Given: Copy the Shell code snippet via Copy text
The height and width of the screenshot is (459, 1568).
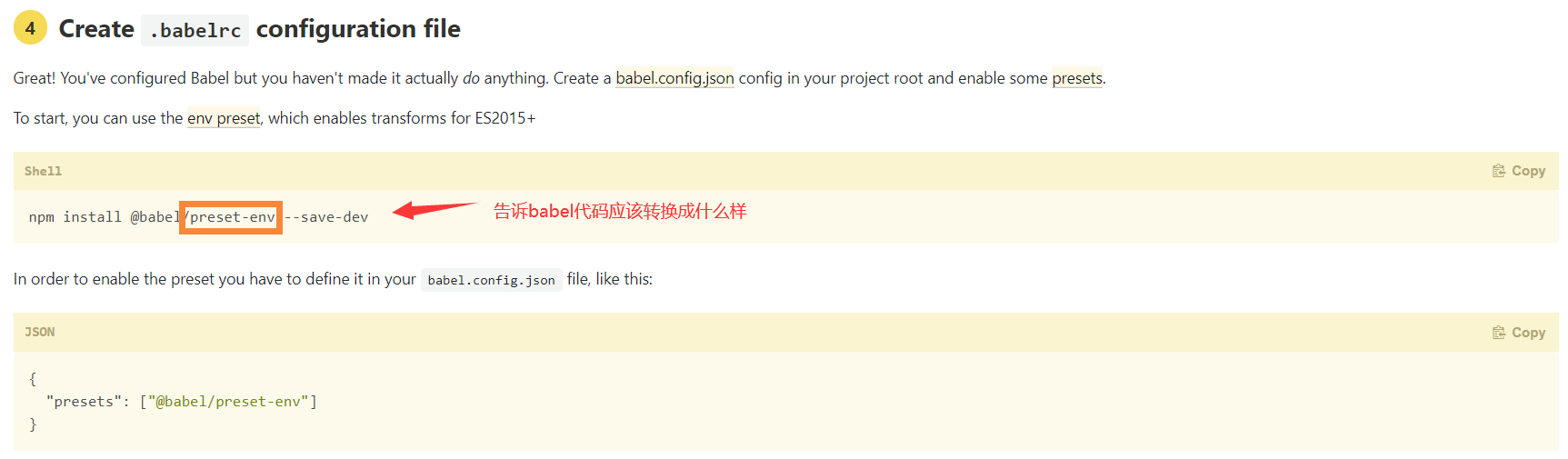Looking at the screenshot, I should [x=1528, y=171].
